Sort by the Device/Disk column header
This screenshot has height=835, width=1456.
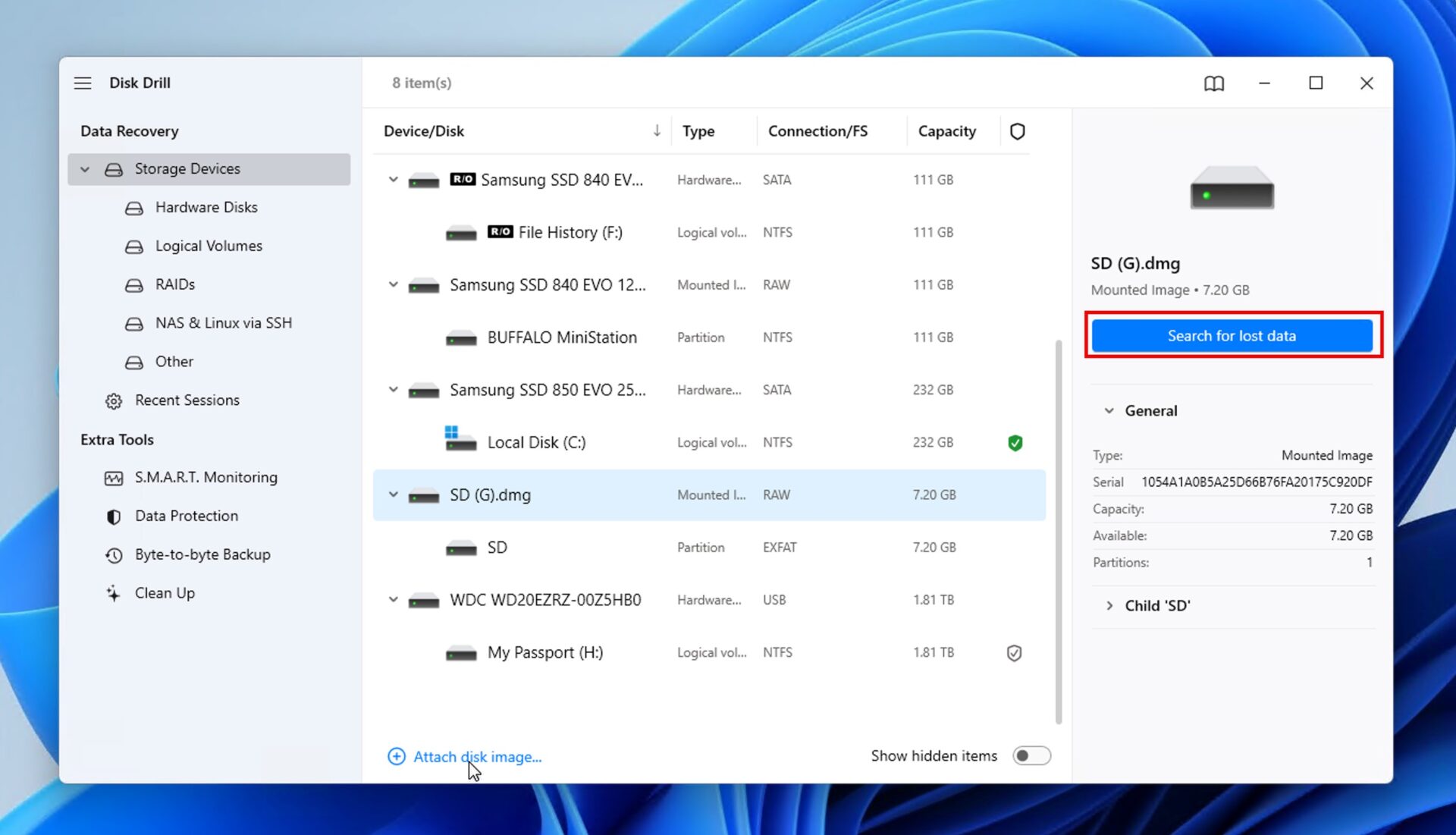424,130
